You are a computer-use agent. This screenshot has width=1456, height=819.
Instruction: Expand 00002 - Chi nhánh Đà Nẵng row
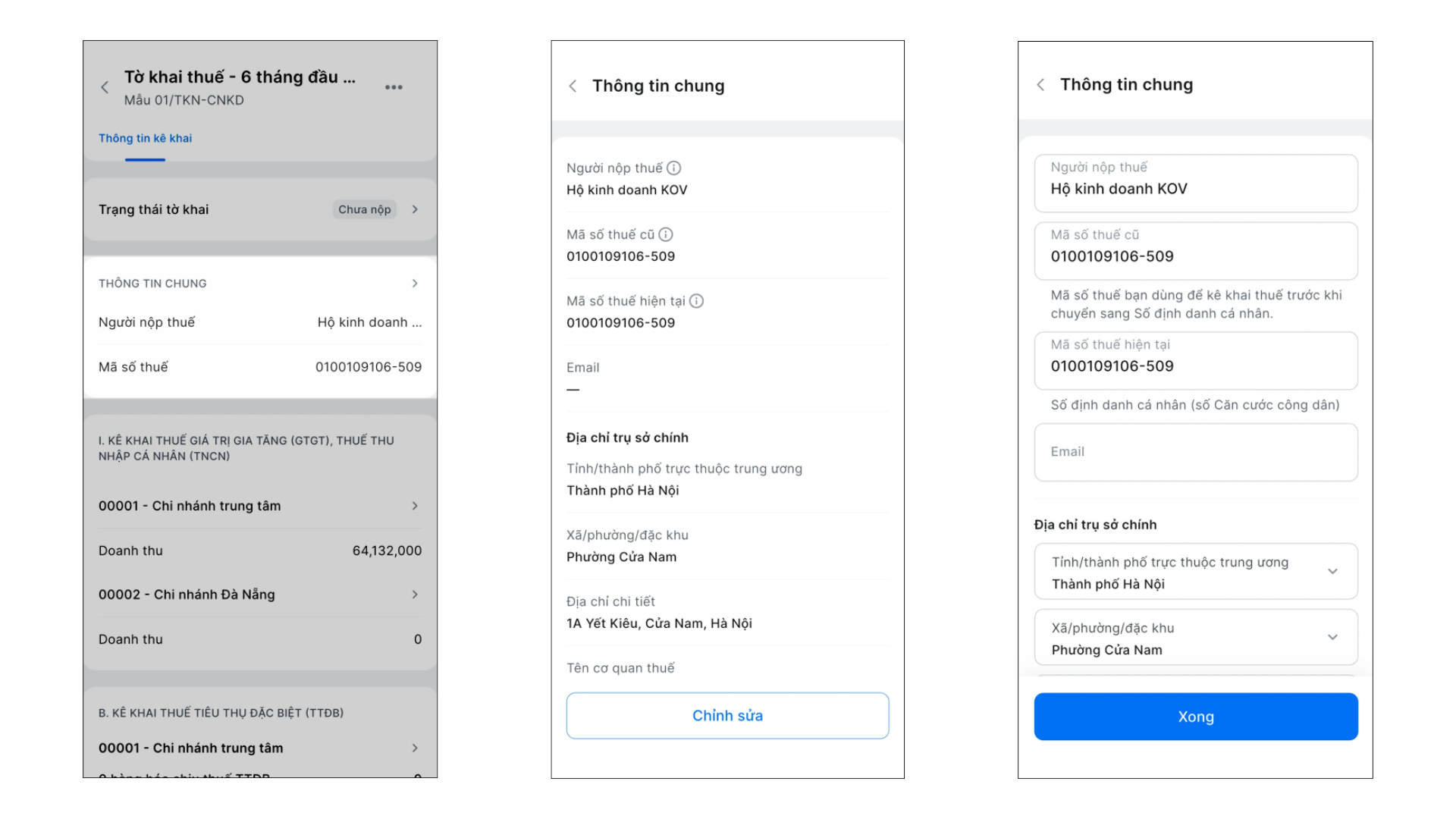tap(260, 595)
